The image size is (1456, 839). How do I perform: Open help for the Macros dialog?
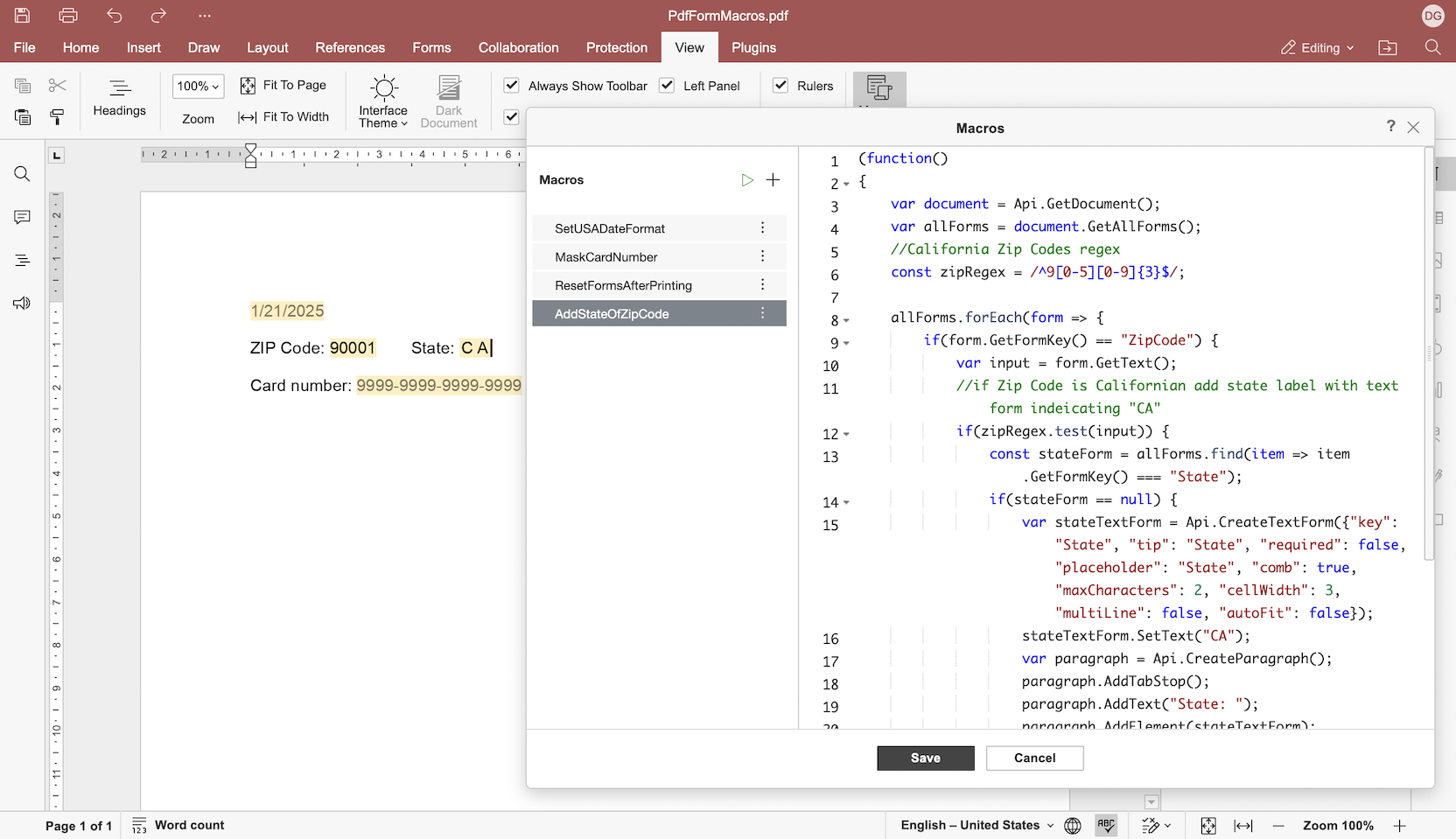click(x=1390, y=126)
